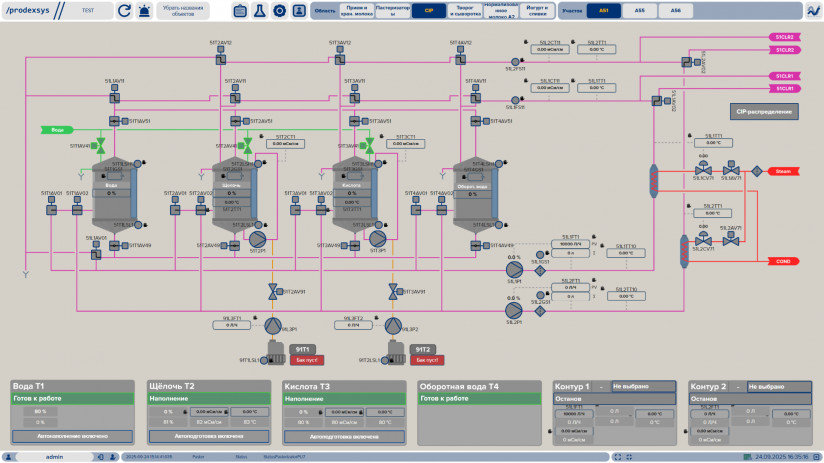Image resolution: width=824 pixels, height=463 pixels.
Task: Toggle Автоподготовка включена for Кислота T3
Action: [x=344, y=436]
